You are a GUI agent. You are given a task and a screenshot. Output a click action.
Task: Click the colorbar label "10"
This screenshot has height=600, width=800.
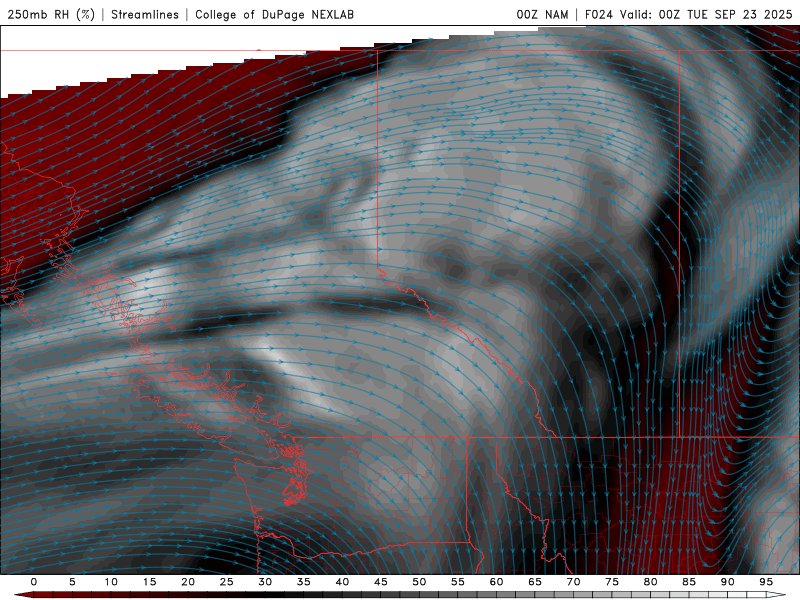[111, 582]
